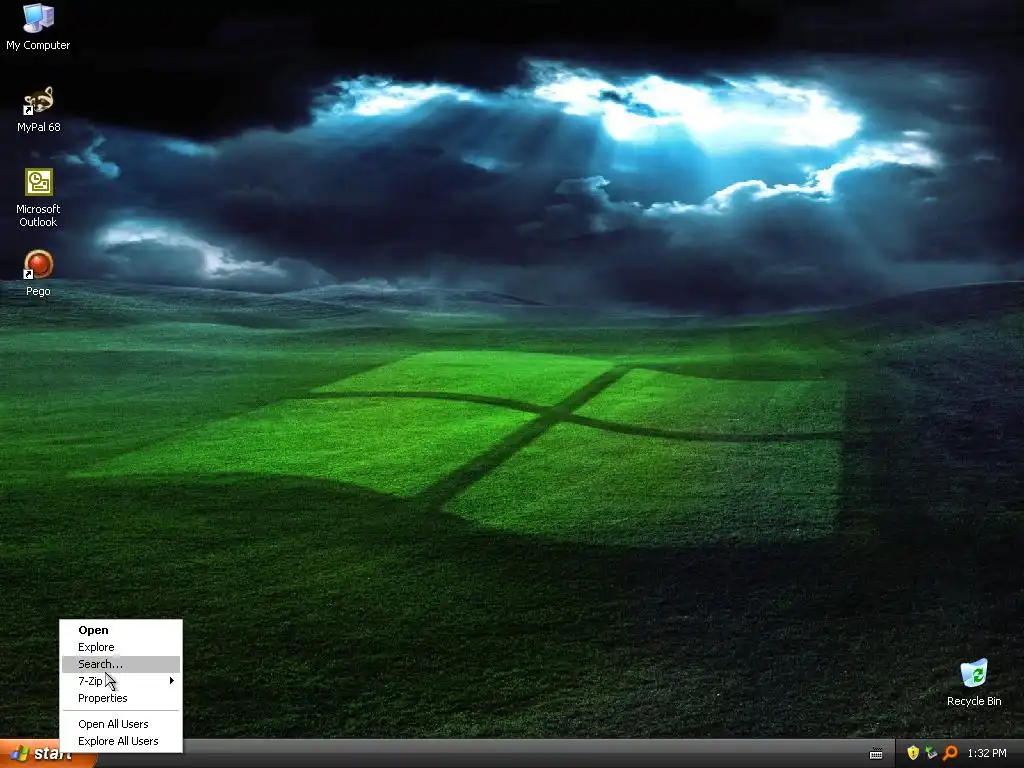Image resolution: width=1024 pixels, height=768 pixels.
Task: Click the on-screen keyboard taskbar icon
Action: [876, 754]
